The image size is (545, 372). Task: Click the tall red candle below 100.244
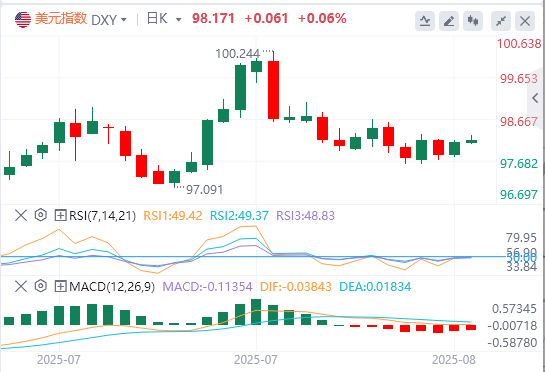[274, 90]
